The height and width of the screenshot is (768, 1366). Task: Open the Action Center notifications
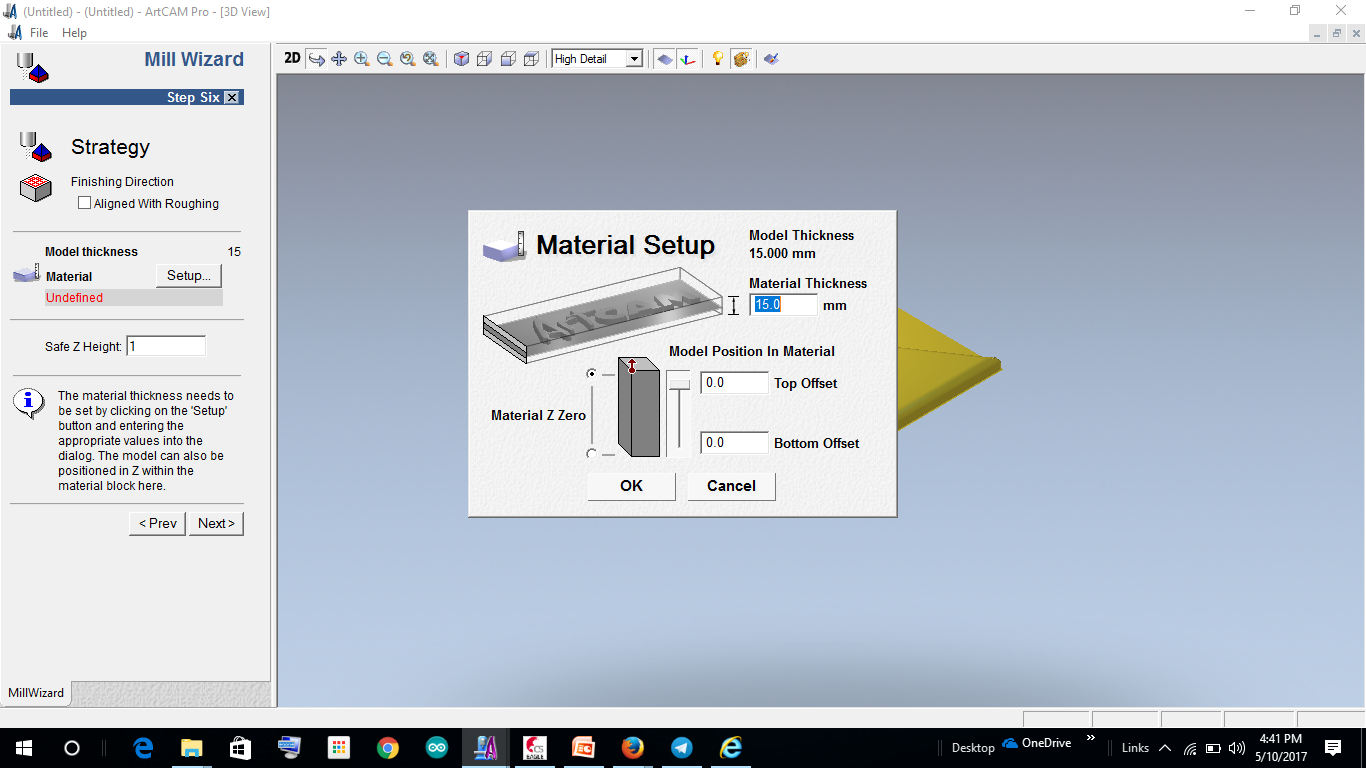[1332, 748]
